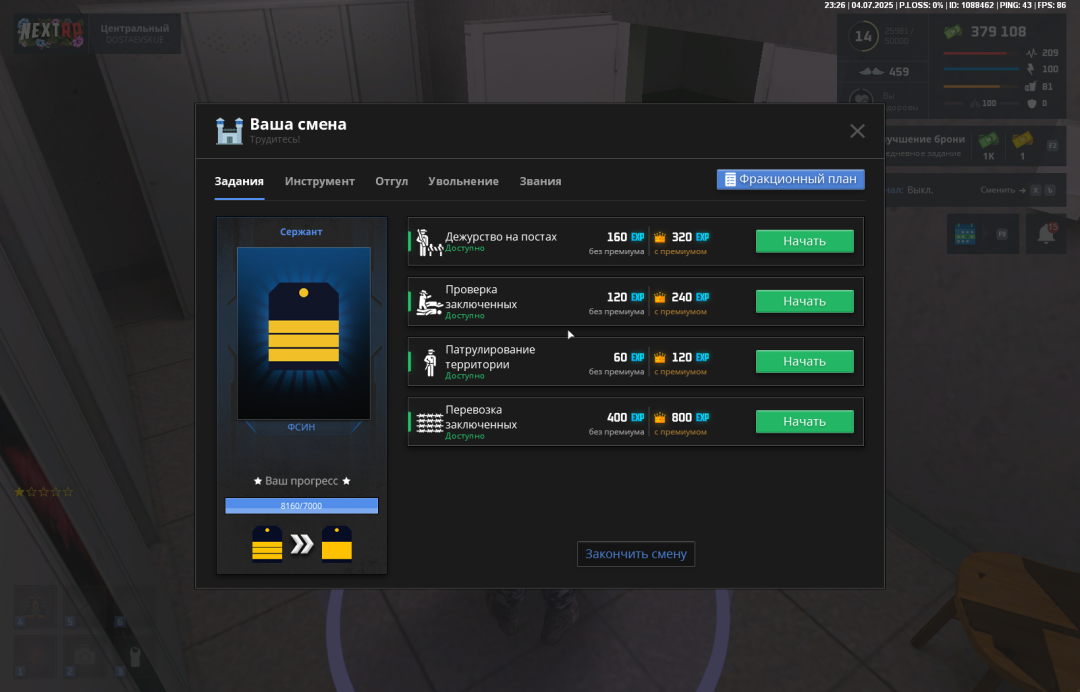Click the premium crown icon beside 800 EXP
This screenshot has width=1080, height=692.
(x=660, y=418)
